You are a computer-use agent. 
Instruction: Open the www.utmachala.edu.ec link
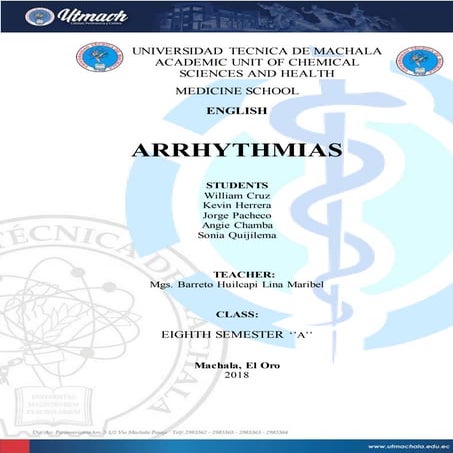pyautogui.click(x=409, y=446)
